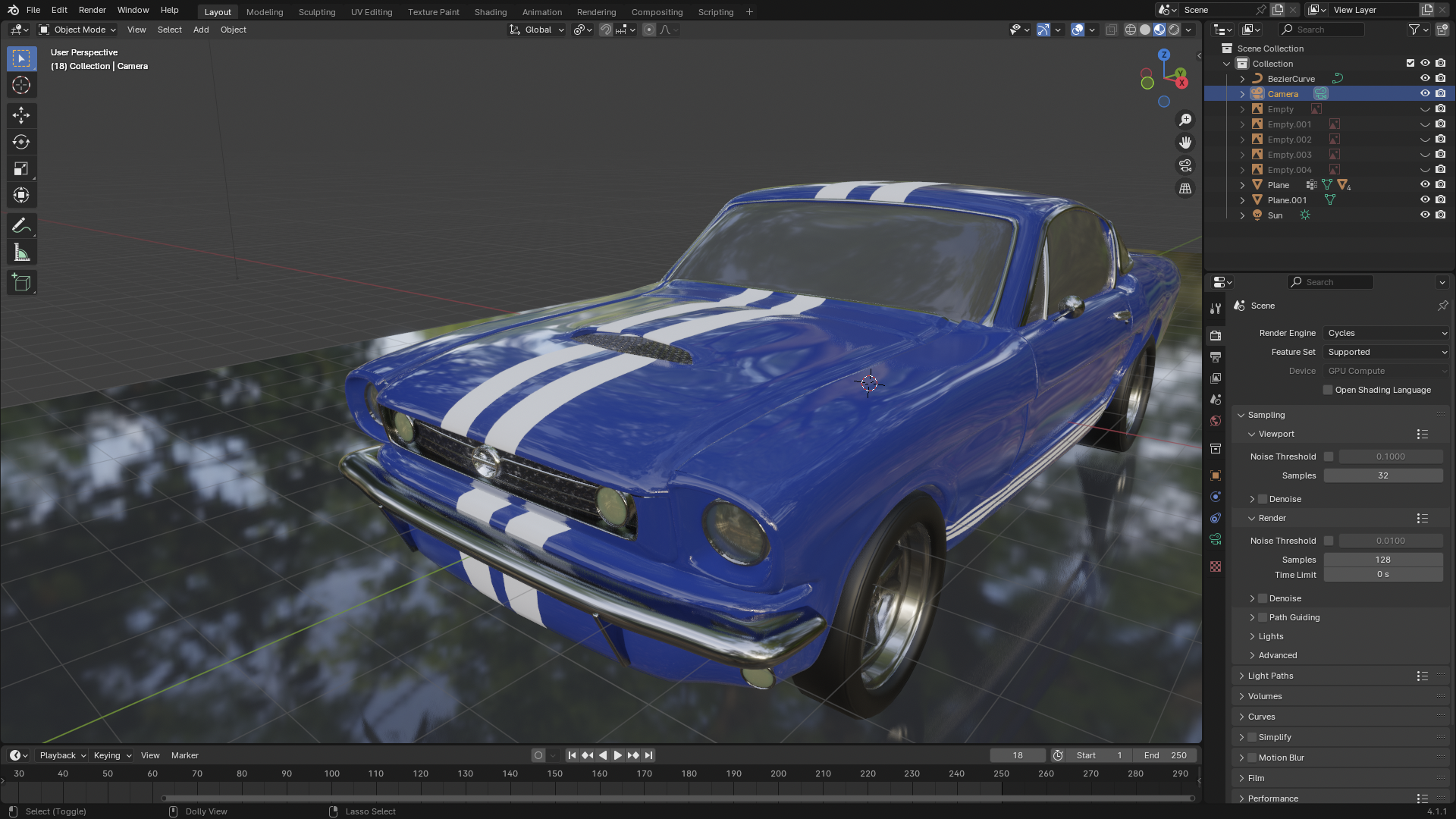Screen dimensions: 1456x819
Task: Click the Add Cube tool
Action: (21, 283)
